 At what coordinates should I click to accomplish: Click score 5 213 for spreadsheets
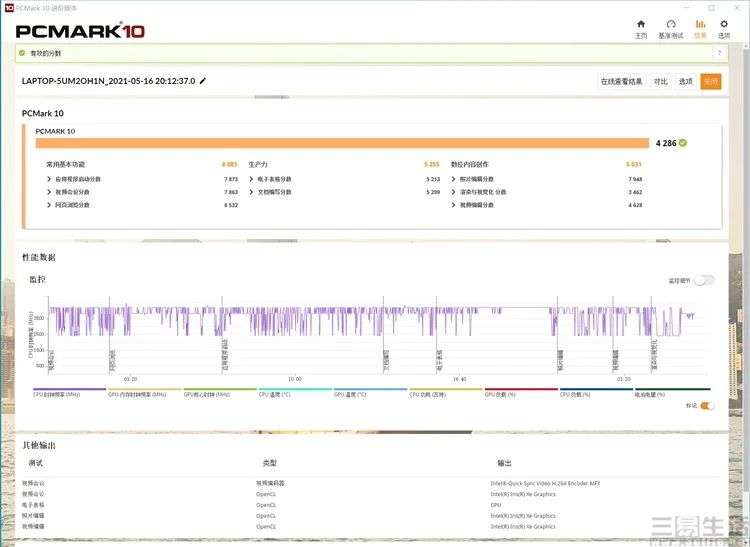(433, 179)
